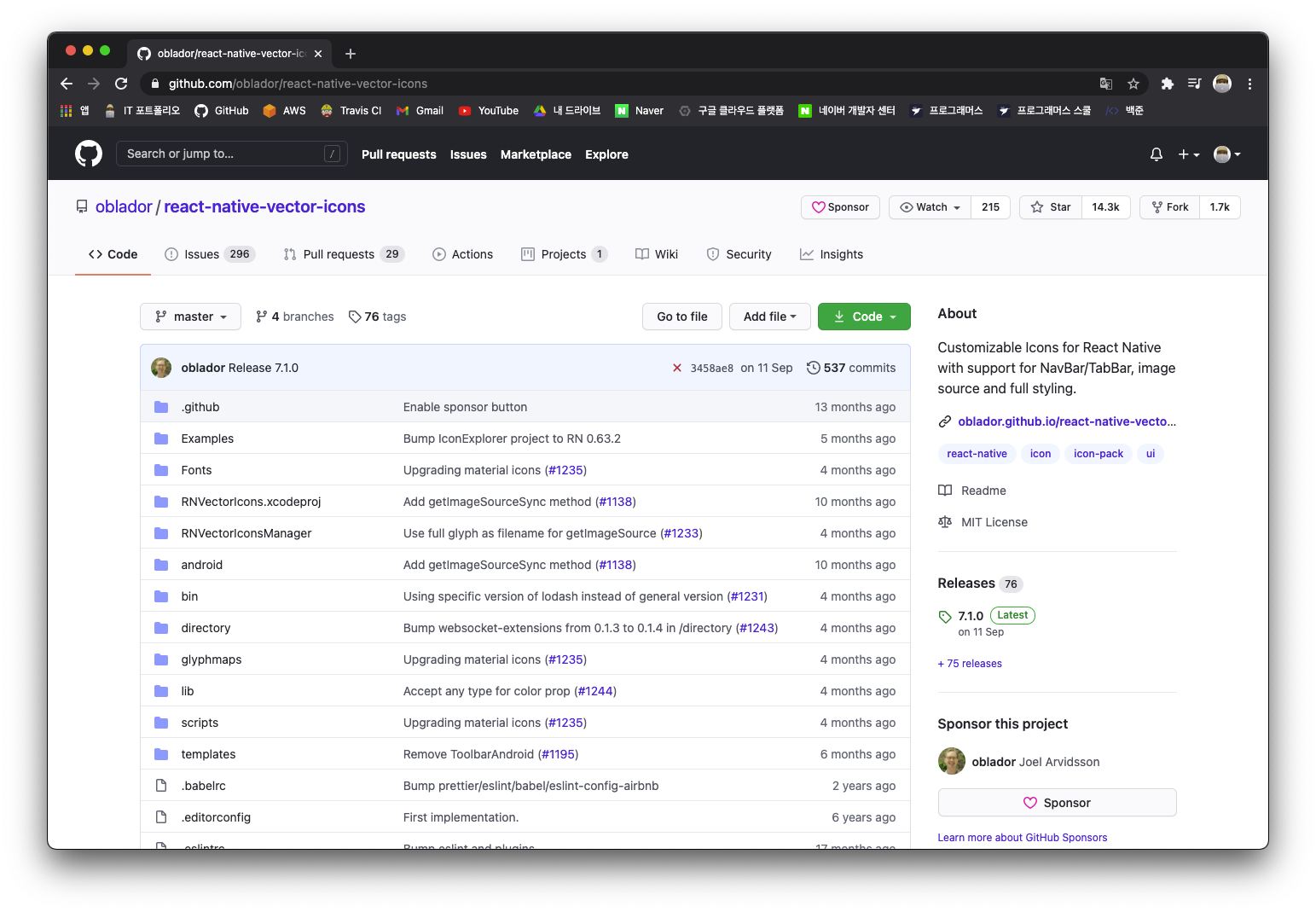Open the media control icon in the toolbar
The height and width of the screenshot is (912, 1316).
[1195, 84]
